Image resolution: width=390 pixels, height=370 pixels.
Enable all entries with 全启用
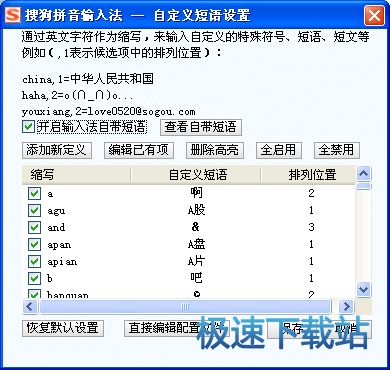tap(279, 150)
